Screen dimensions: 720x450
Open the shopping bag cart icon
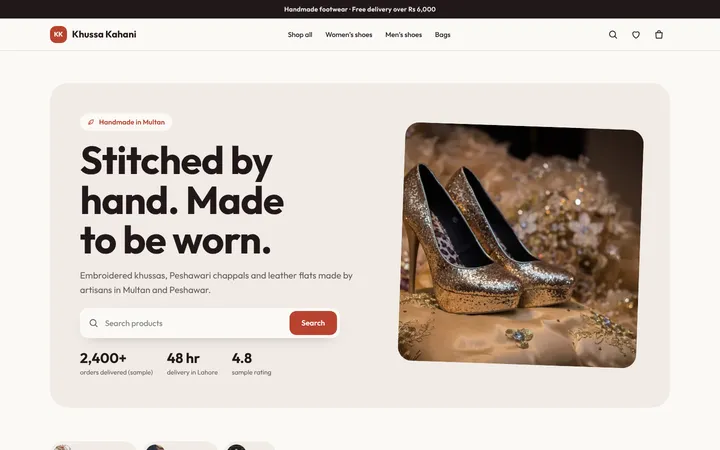click(x=659, y=35)
